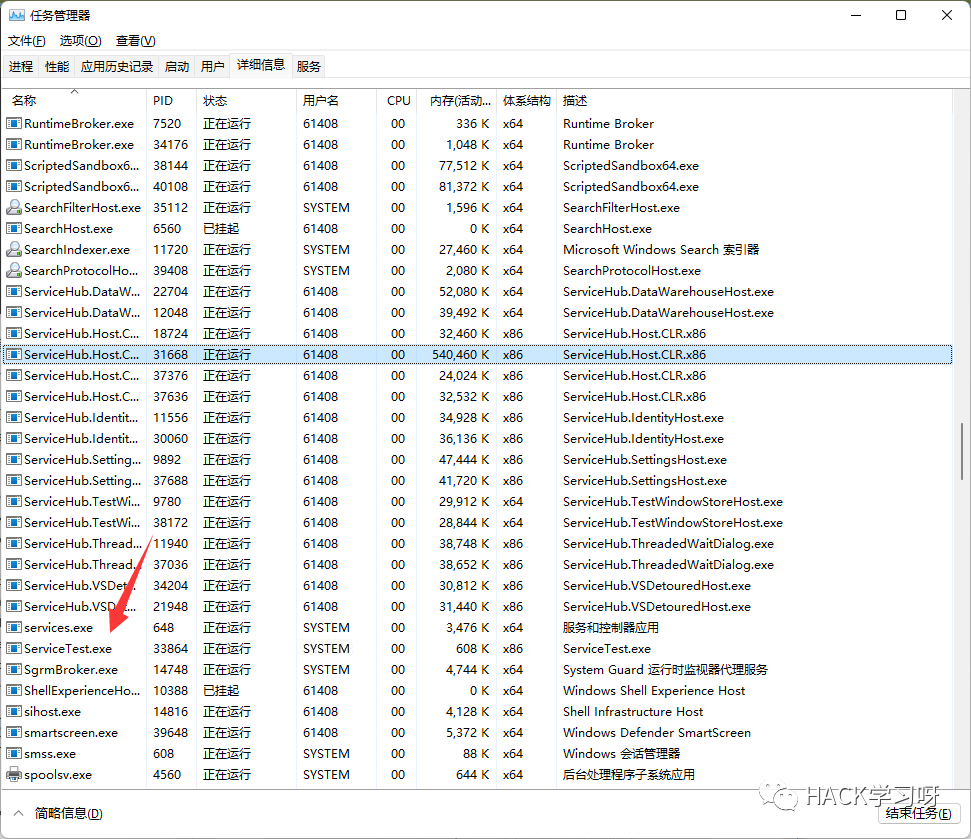Switch to the 性能 tab
This screenshot has width=971, height=839.
click(x=57, y=66)
